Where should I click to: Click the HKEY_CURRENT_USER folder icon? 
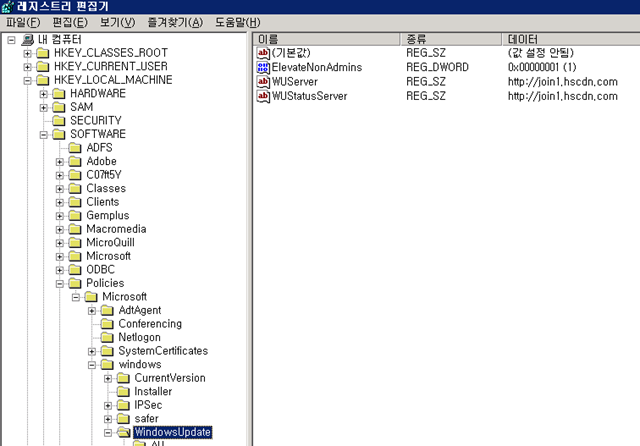42,67
